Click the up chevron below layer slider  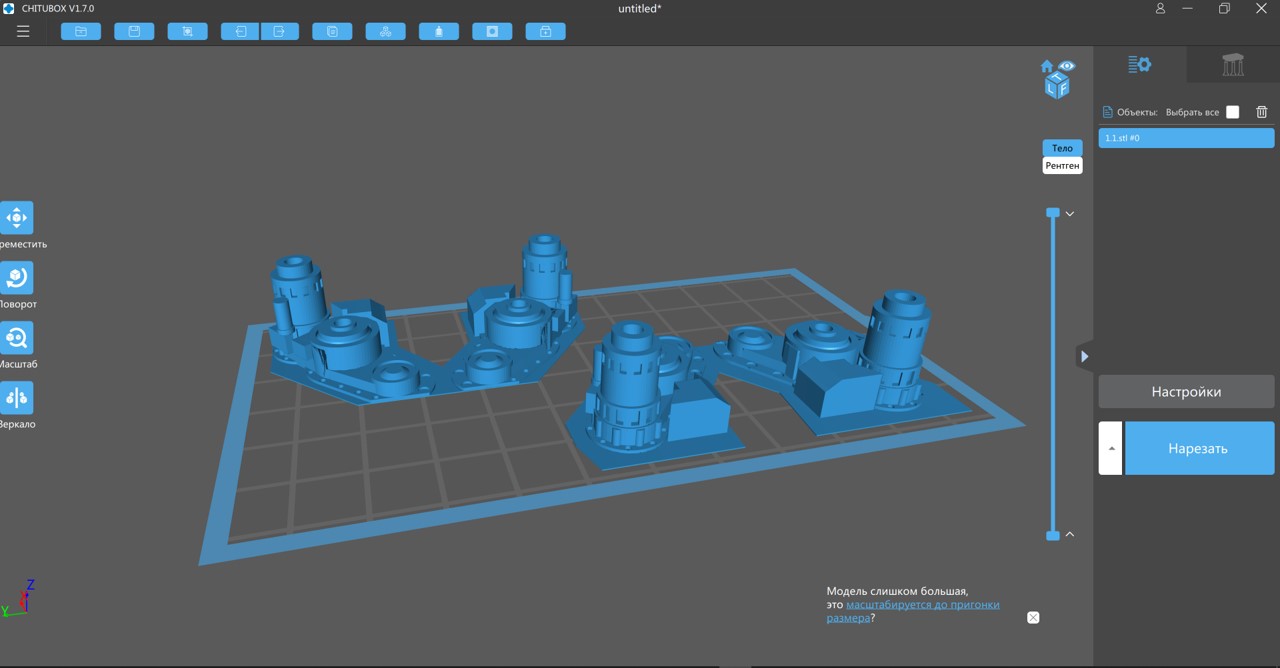1069,535
